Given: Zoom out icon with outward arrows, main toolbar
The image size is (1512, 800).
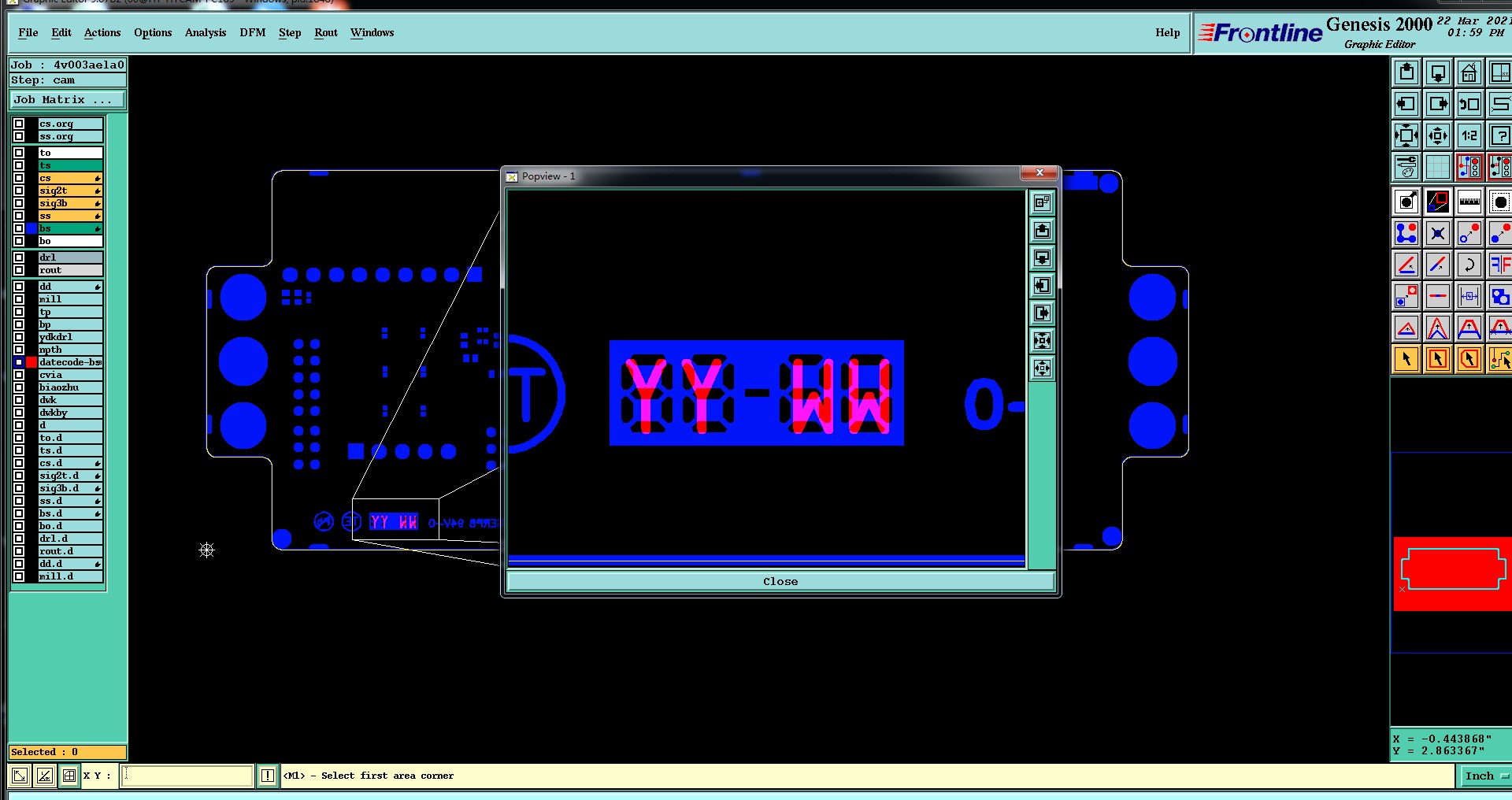Looking at the screenshot, I should coord(1438,135).
